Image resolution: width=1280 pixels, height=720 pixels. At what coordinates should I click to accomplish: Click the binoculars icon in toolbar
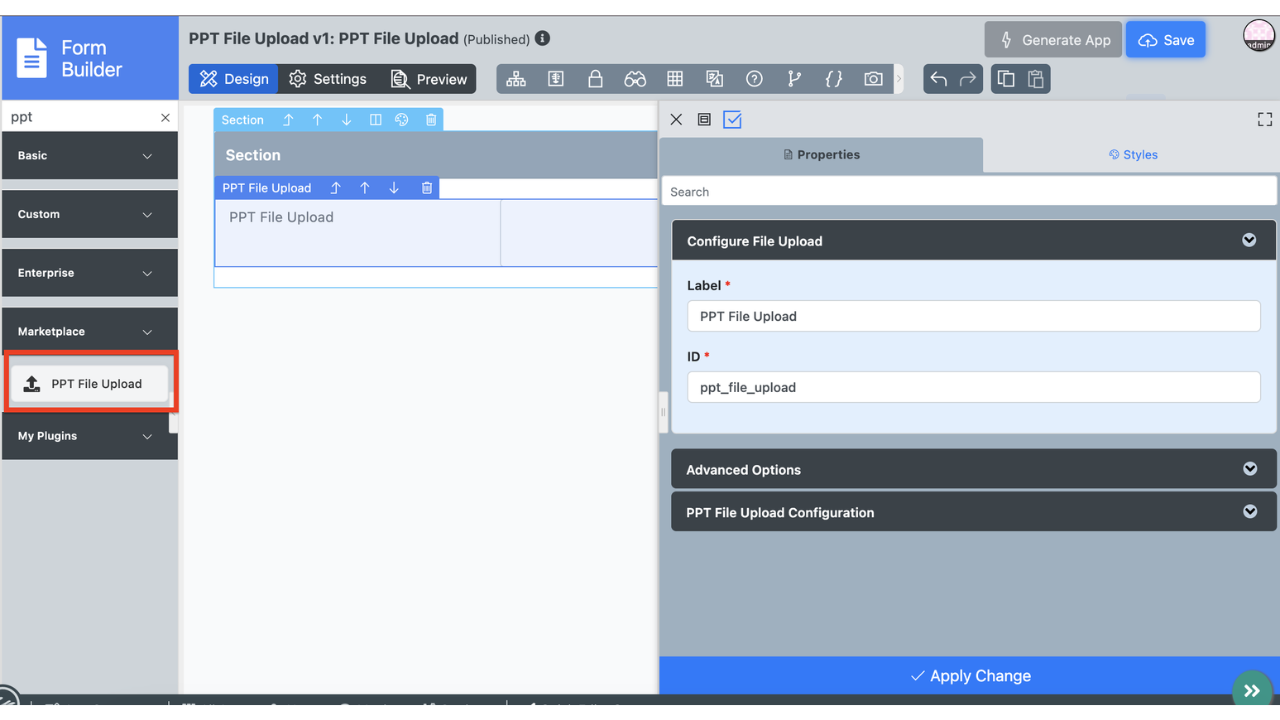[635, 79]
